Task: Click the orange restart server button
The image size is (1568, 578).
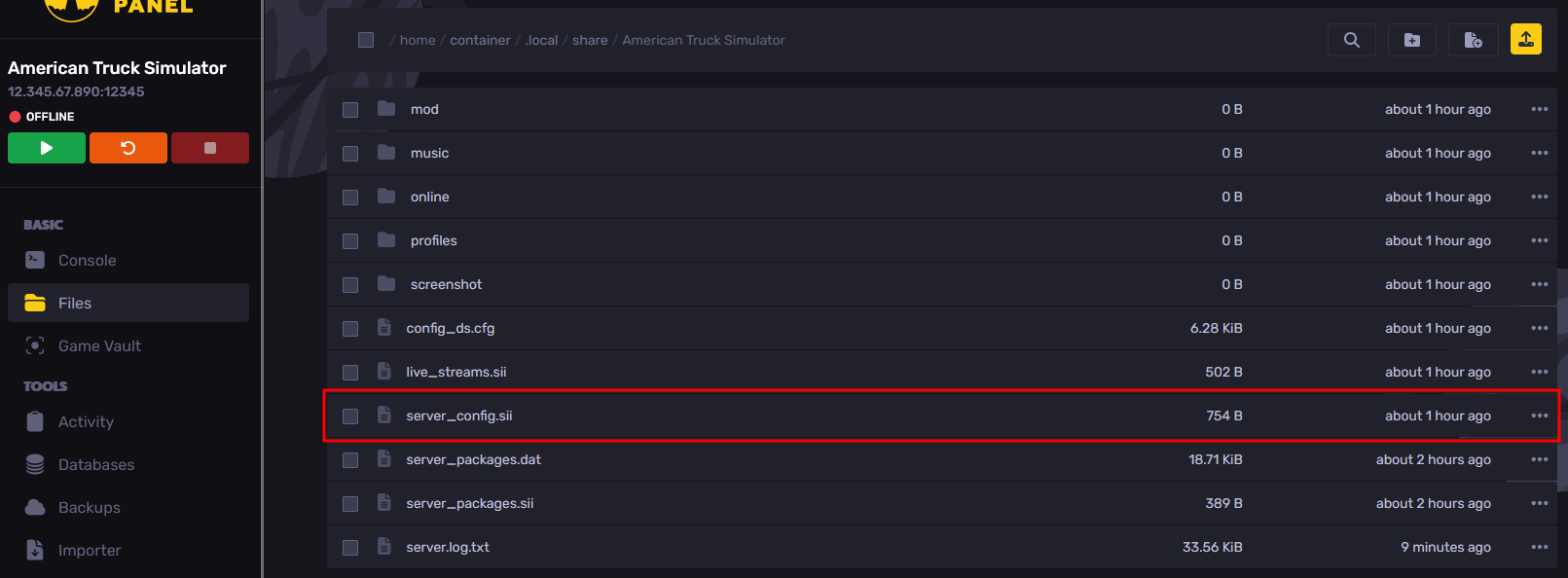Action: point(128,148)
